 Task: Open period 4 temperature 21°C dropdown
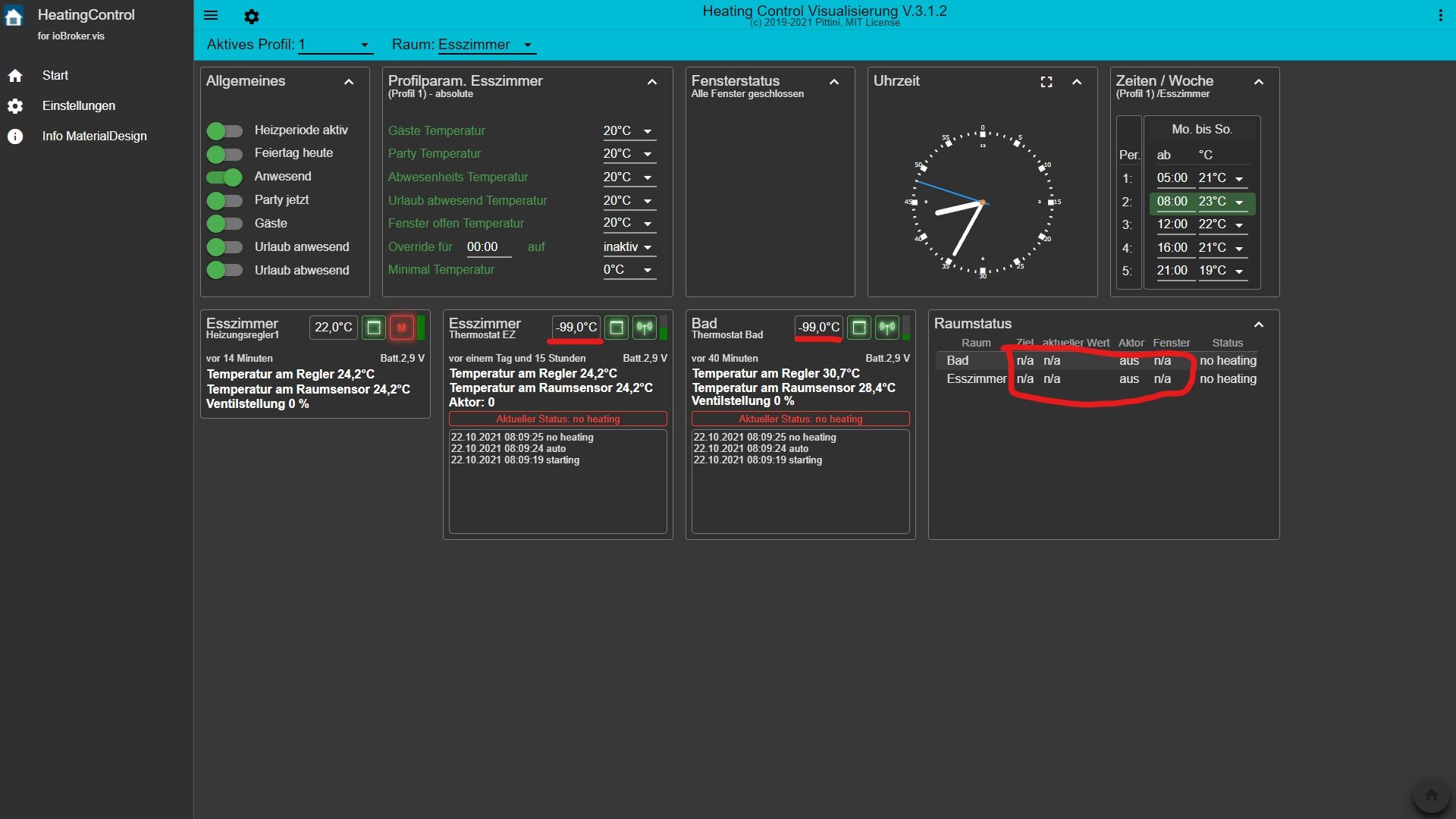[1222, 248]
